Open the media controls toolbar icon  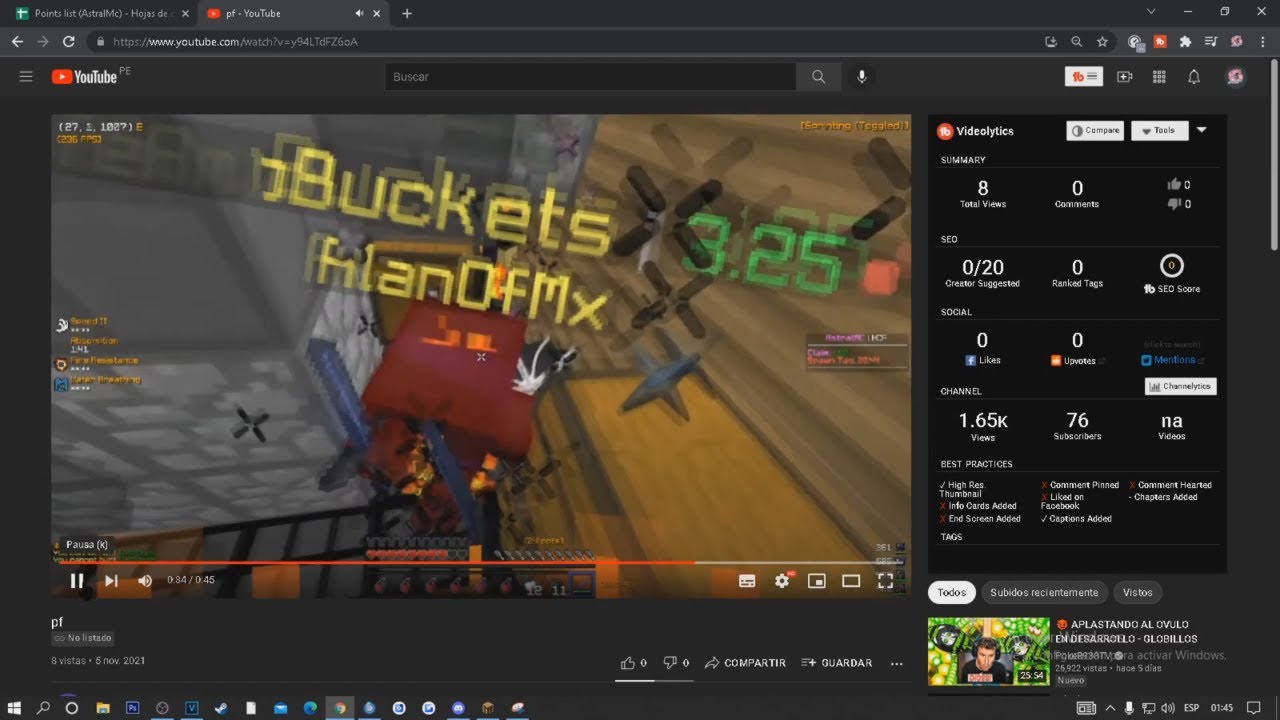[1211, 42]
